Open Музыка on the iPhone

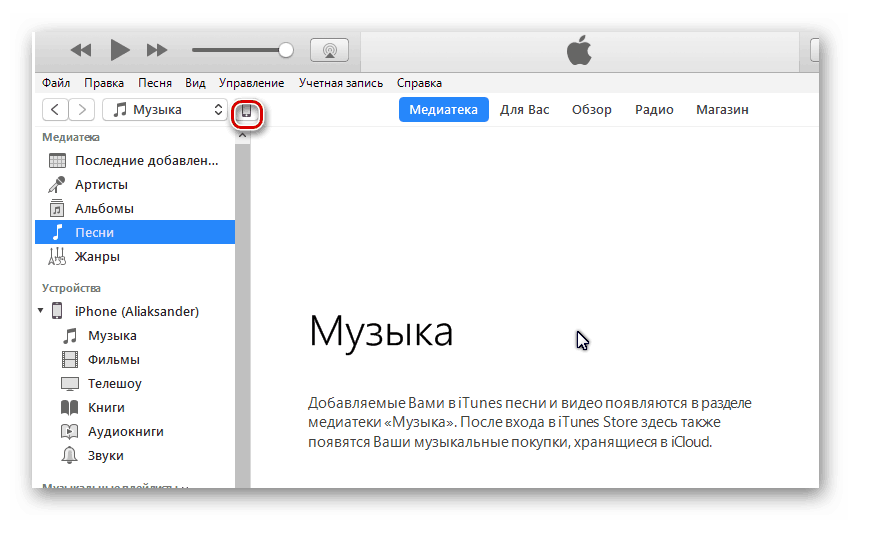(112, 335)
